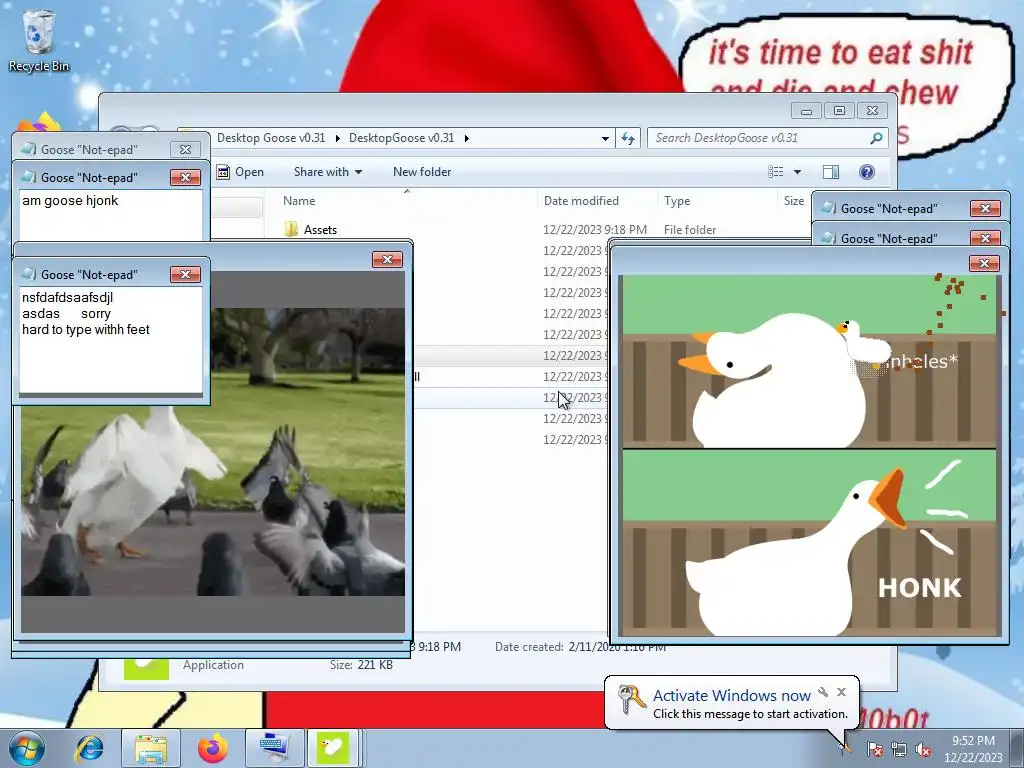Open the Recycle Bin desktop icon

coord(38,40)
